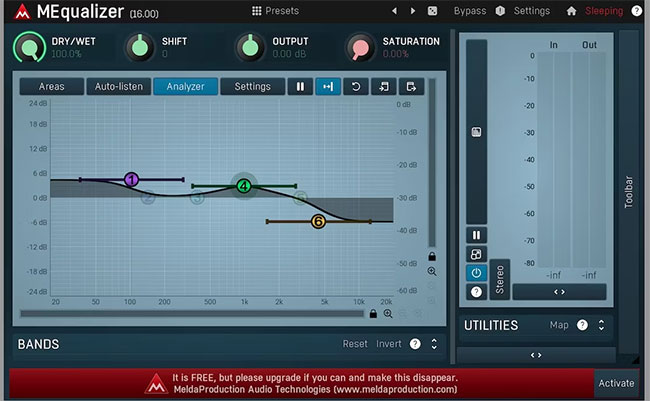
Task: Click the random preset dice icon
Action: coord(432,11)
